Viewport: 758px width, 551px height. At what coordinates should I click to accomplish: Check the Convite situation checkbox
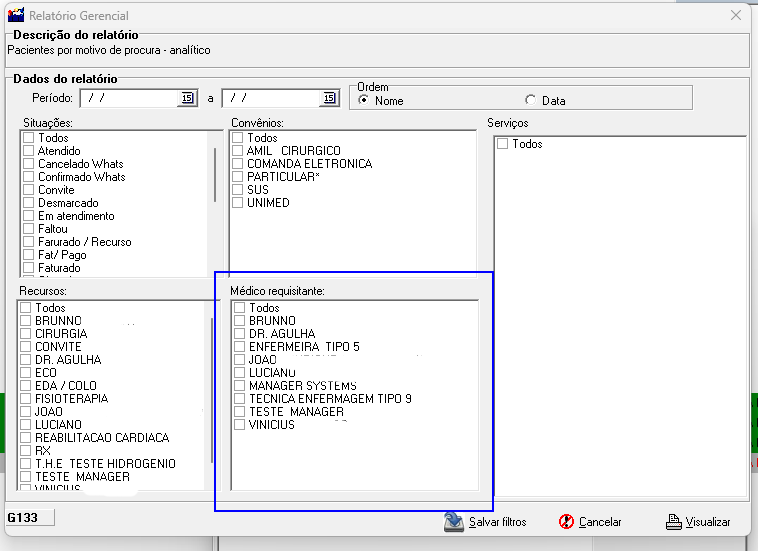pos(29,190)
